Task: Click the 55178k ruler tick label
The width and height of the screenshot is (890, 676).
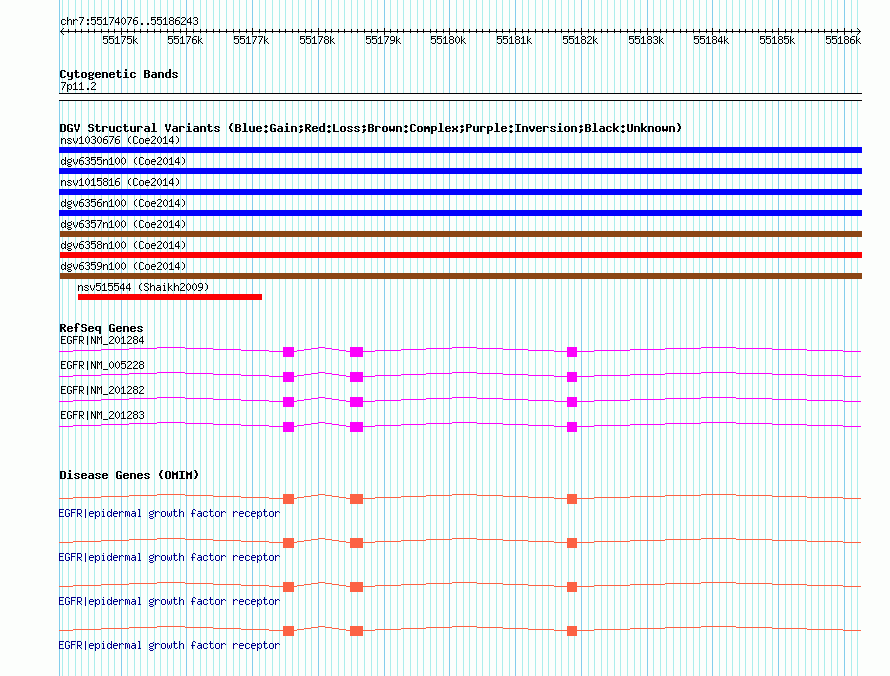Action: (317, 40)
